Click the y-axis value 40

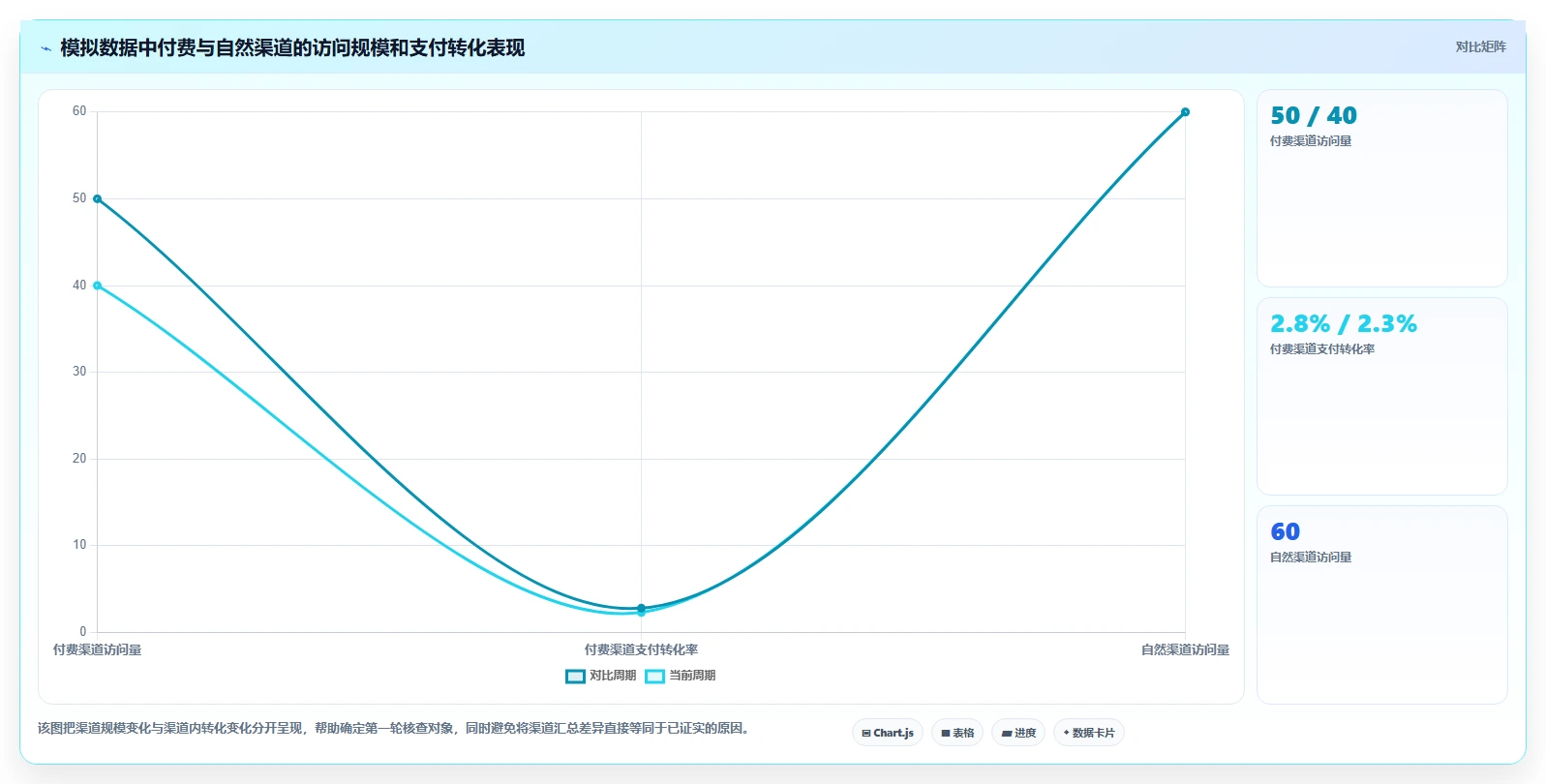[79, 286]
